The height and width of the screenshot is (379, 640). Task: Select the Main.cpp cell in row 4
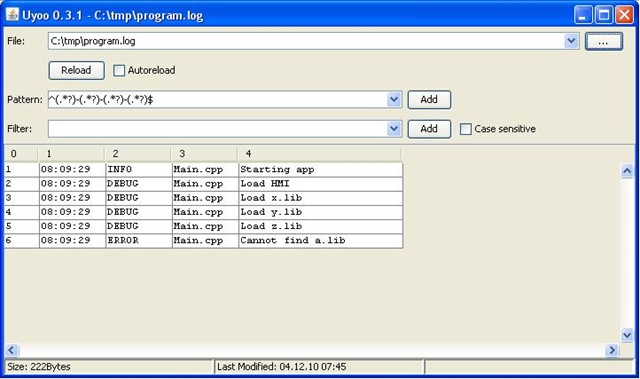pos(205,212)
